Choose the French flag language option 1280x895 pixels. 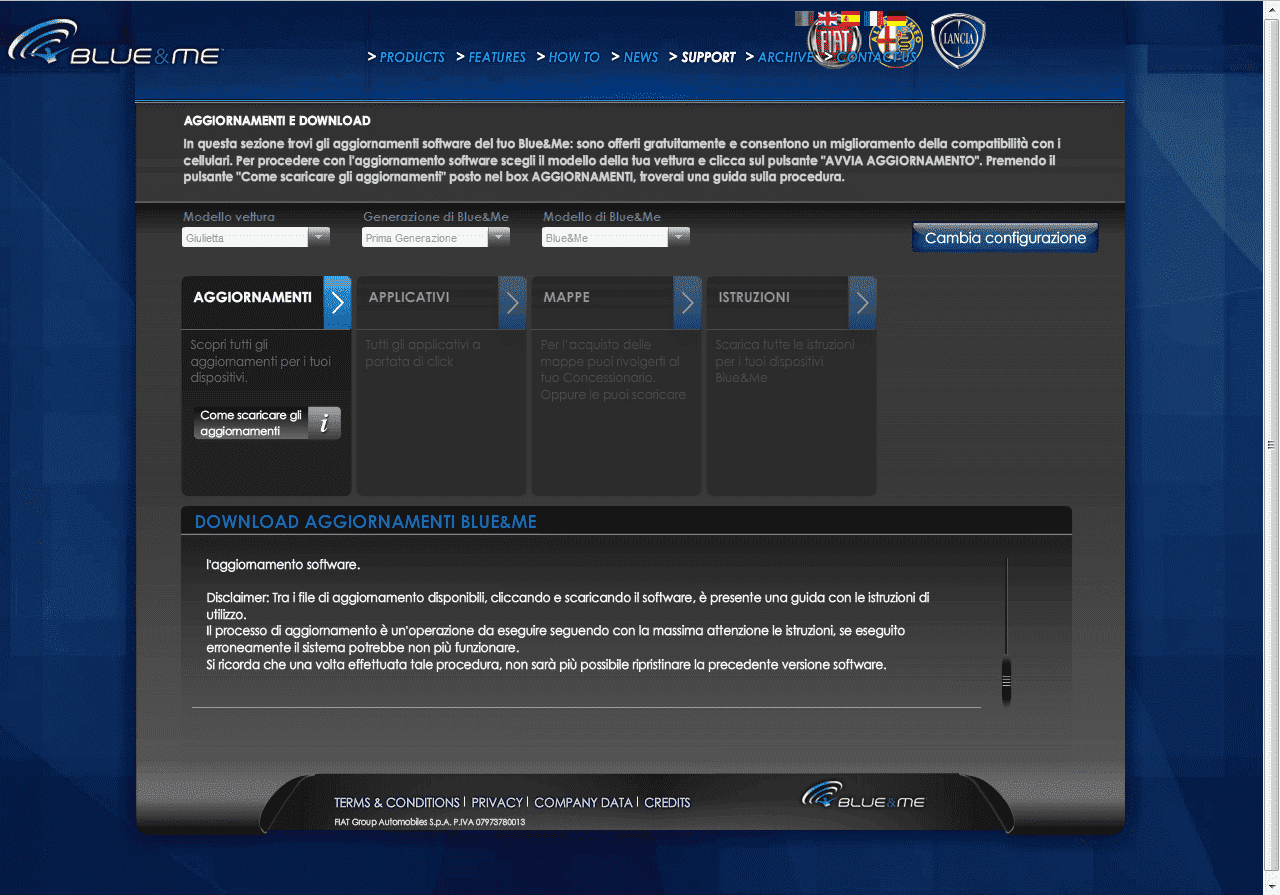(873, 18)
